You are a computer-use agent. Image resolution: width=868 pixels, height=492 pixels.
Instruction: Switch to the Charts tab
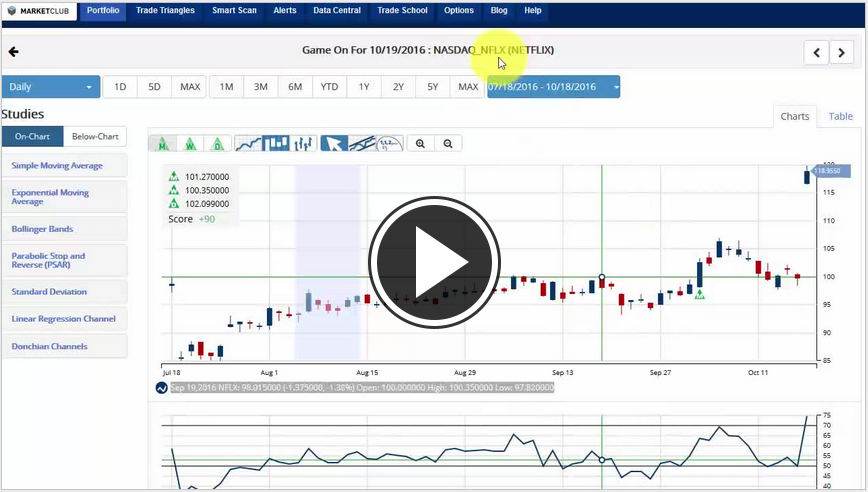(794, 116)
